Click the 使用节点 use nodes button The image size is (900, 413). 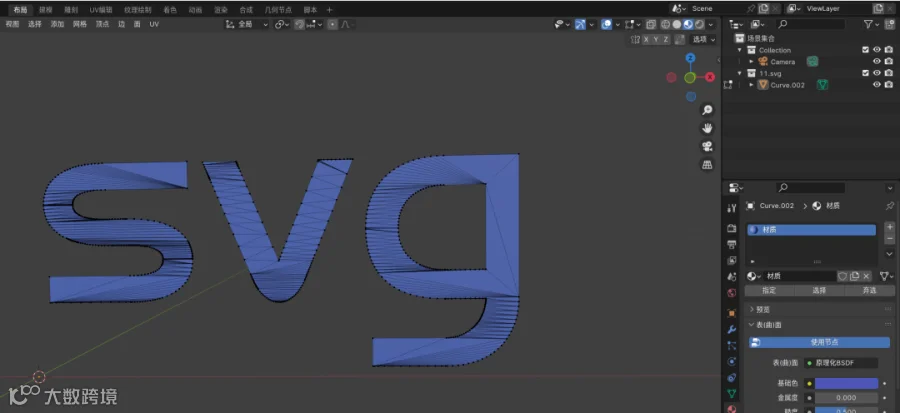pos(820,342)
